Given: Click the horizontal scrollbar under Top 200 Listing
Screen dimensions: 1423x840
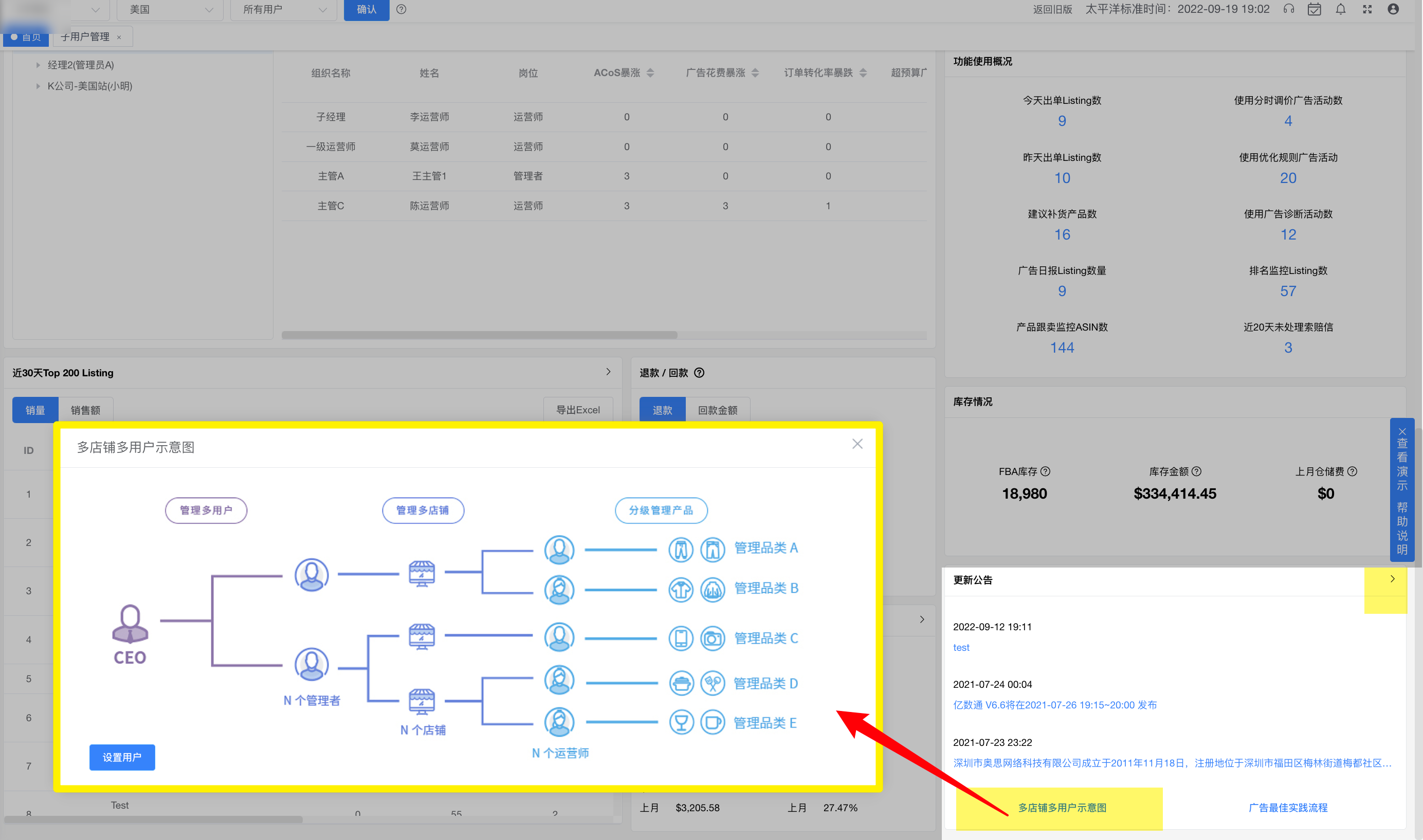Looking at the screenshot, I should tap(153, 819).
